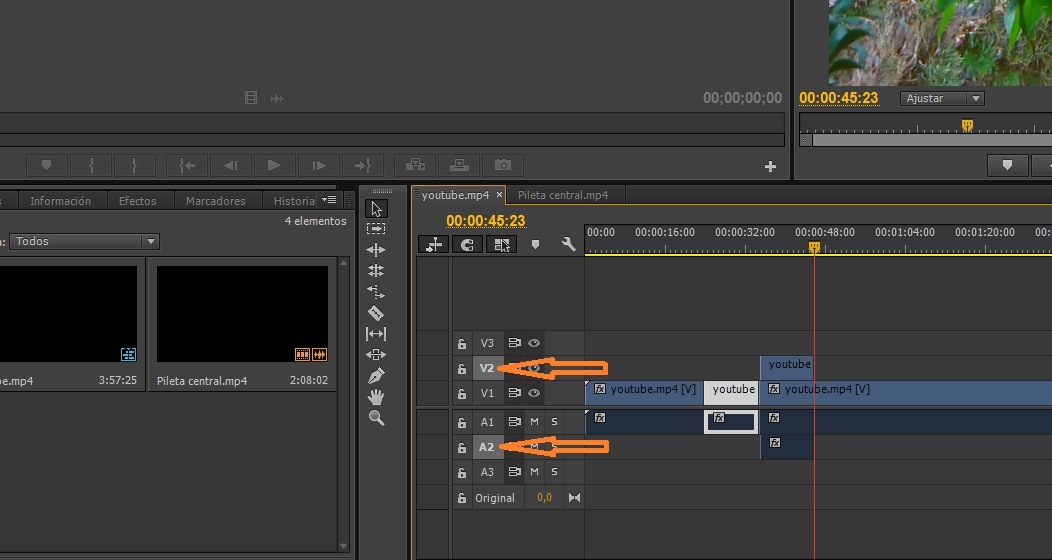Click playhead marker on timeline ruler

[814, 247]
